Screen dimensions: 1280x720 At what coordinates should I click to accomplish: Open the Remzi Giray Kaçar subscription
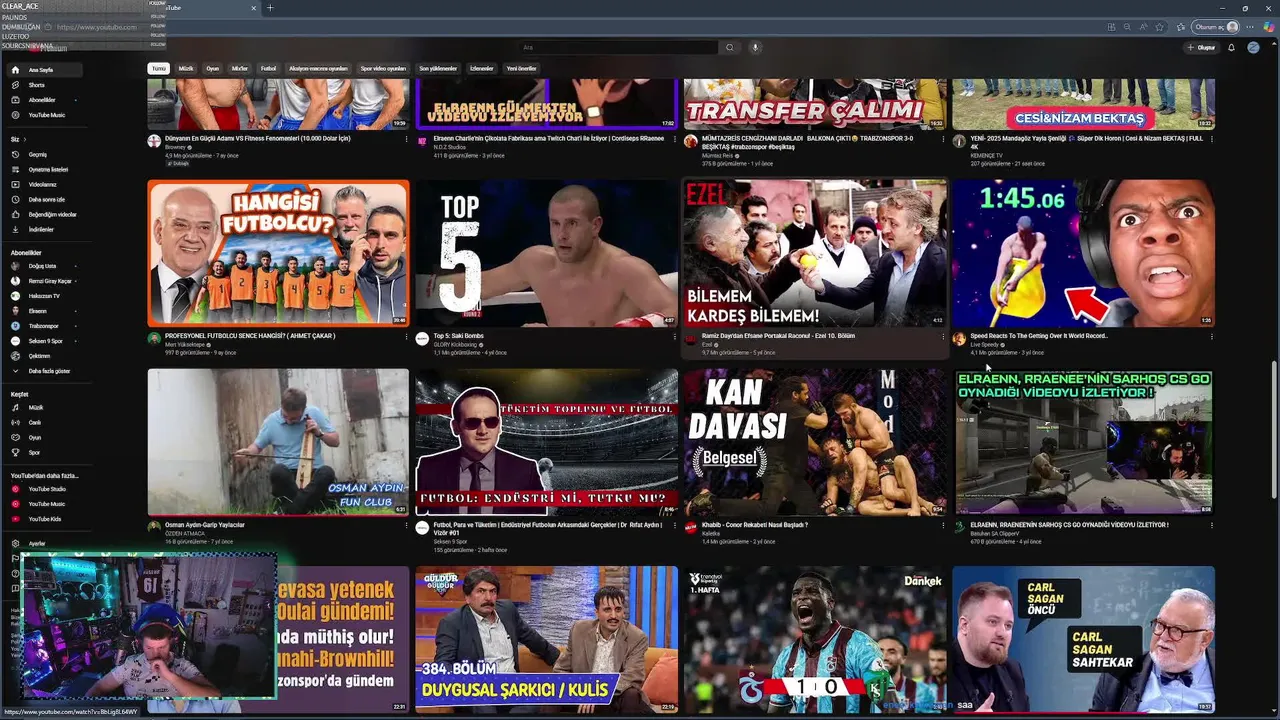click(x=45, y=281)
